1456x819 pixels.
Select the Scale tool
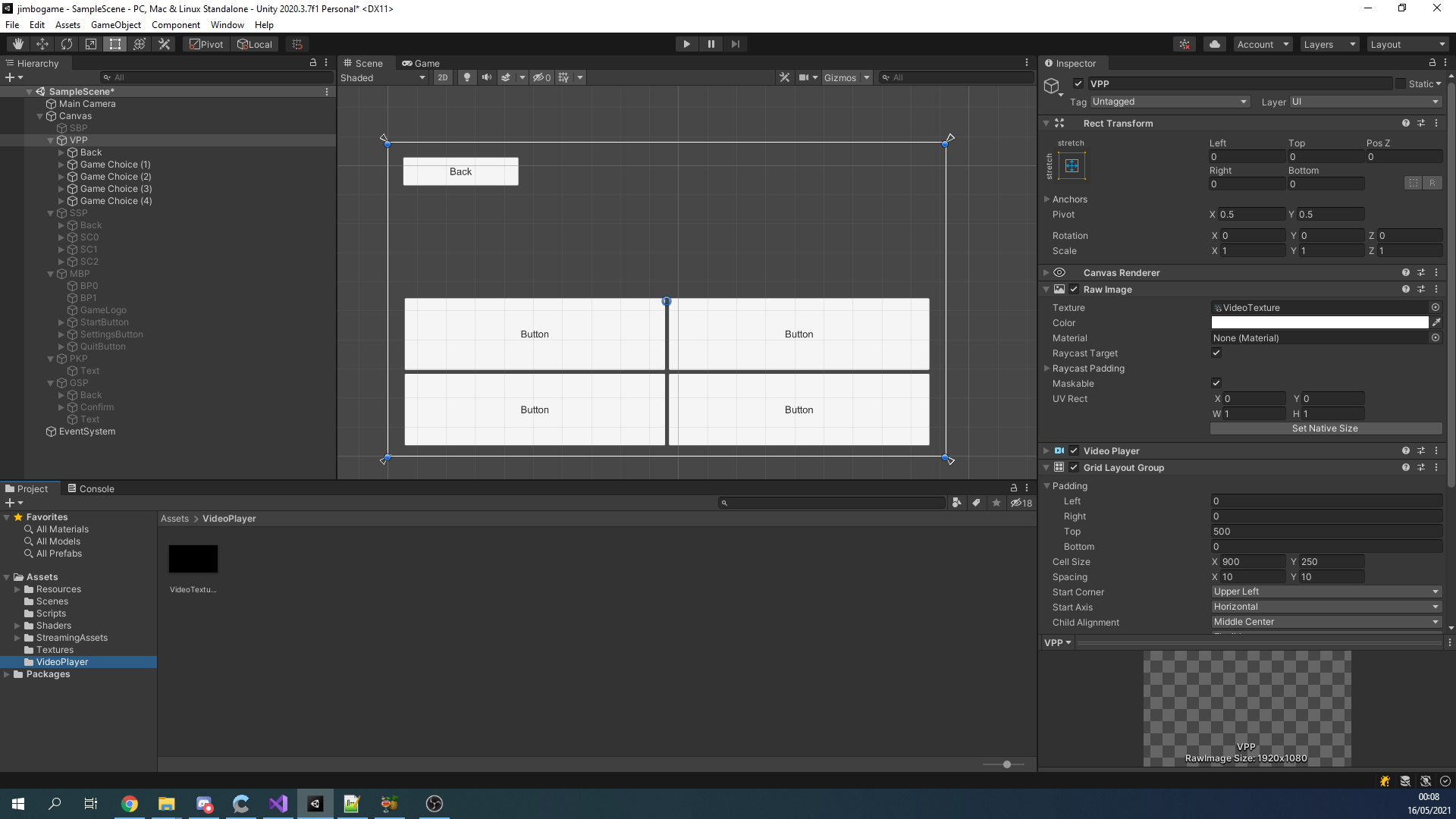[91, 44]
